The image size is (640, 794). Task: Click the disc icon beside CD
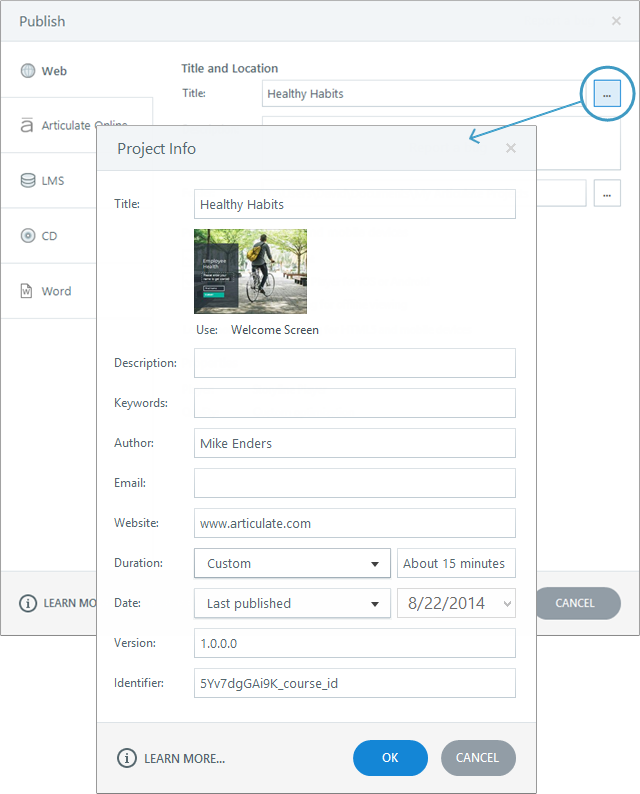(28, 235)
